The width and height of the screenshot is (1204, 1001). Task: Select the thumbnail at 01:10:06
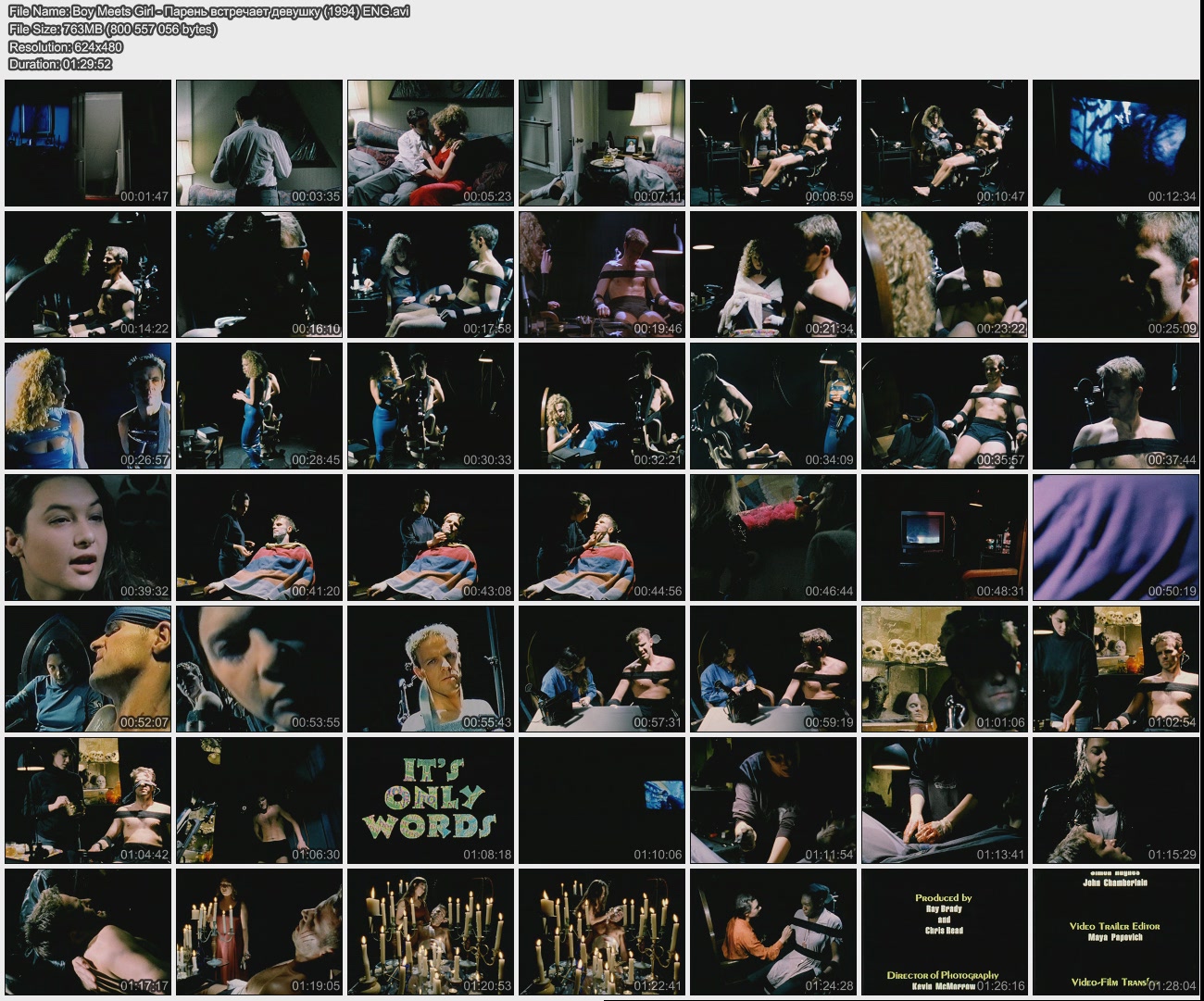(602, 800)
